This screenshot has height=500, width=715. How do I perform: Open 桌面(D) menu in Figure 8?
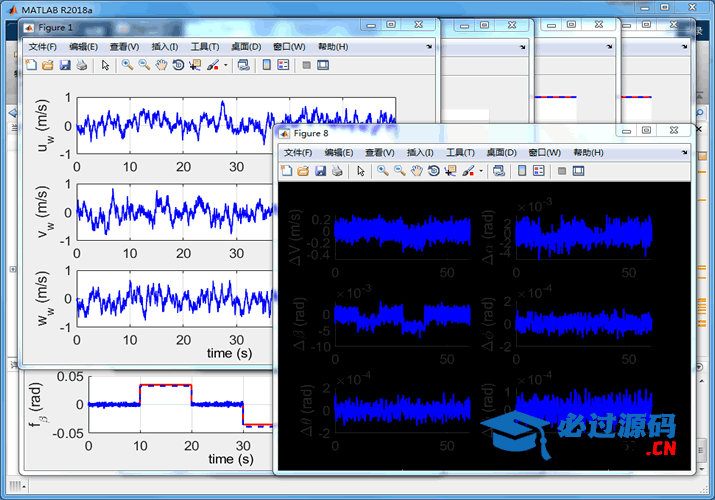[501, 153]
